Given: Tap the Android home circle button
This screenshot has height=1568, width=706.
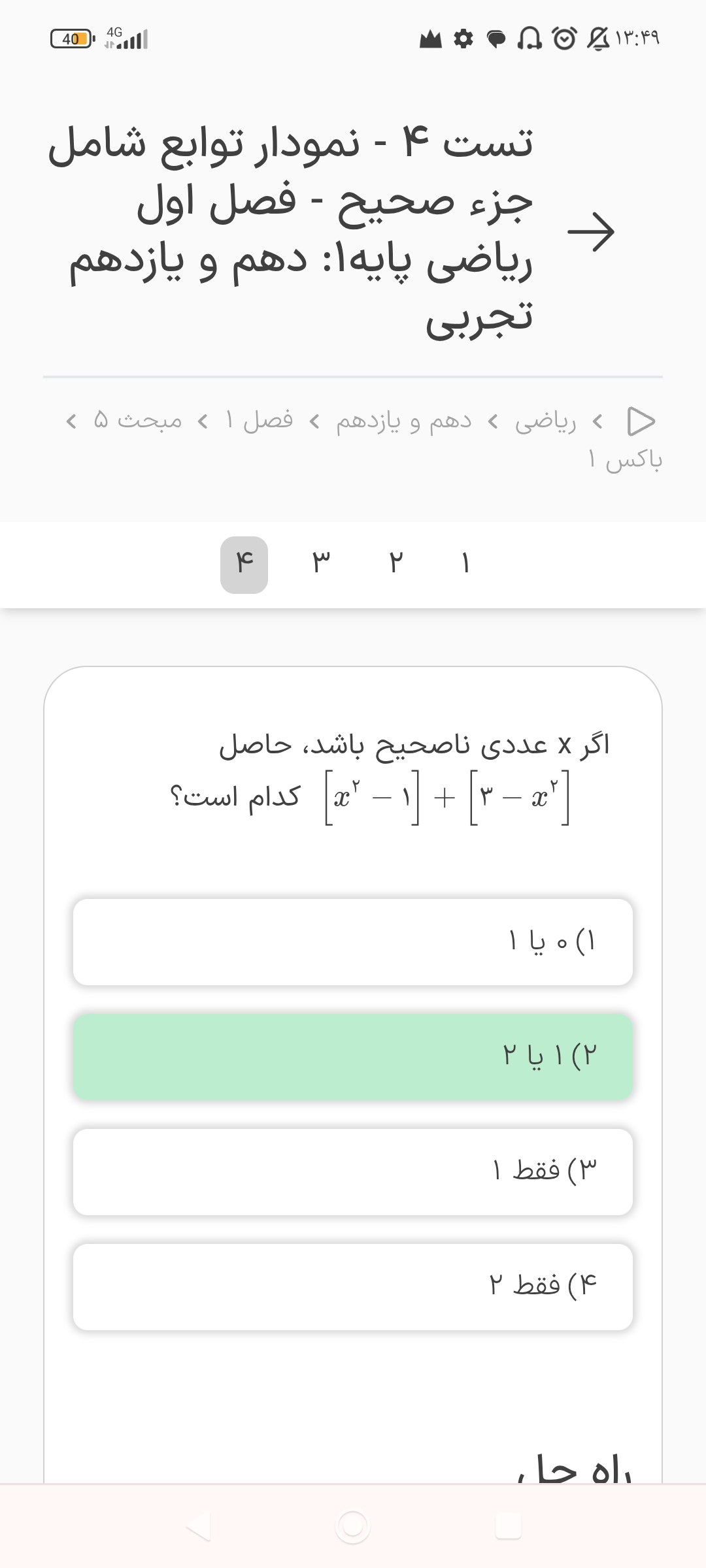Looking at the screenshot, I should click(353, 1526).
